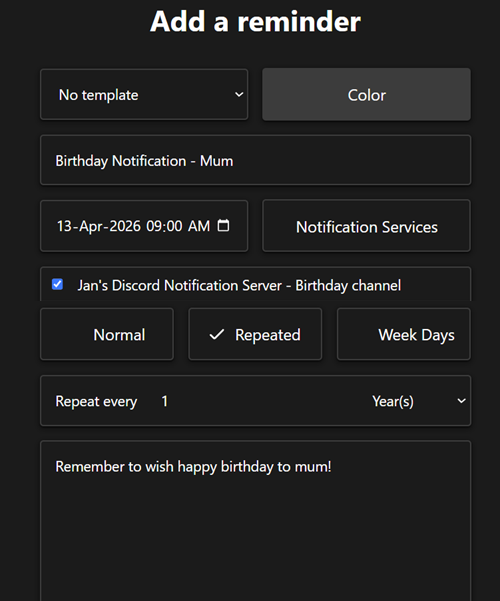Select the month Apr in date field
The height and width of the screenshot is (601, 500).
click(90, 226)
